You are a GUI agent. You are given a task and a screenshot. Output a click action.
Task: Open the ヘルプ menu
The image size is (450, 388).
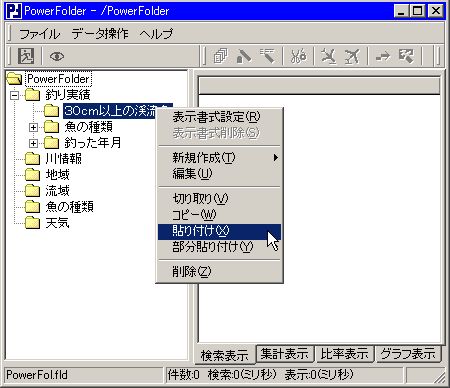pyautogui.click(x=156, y=34)
